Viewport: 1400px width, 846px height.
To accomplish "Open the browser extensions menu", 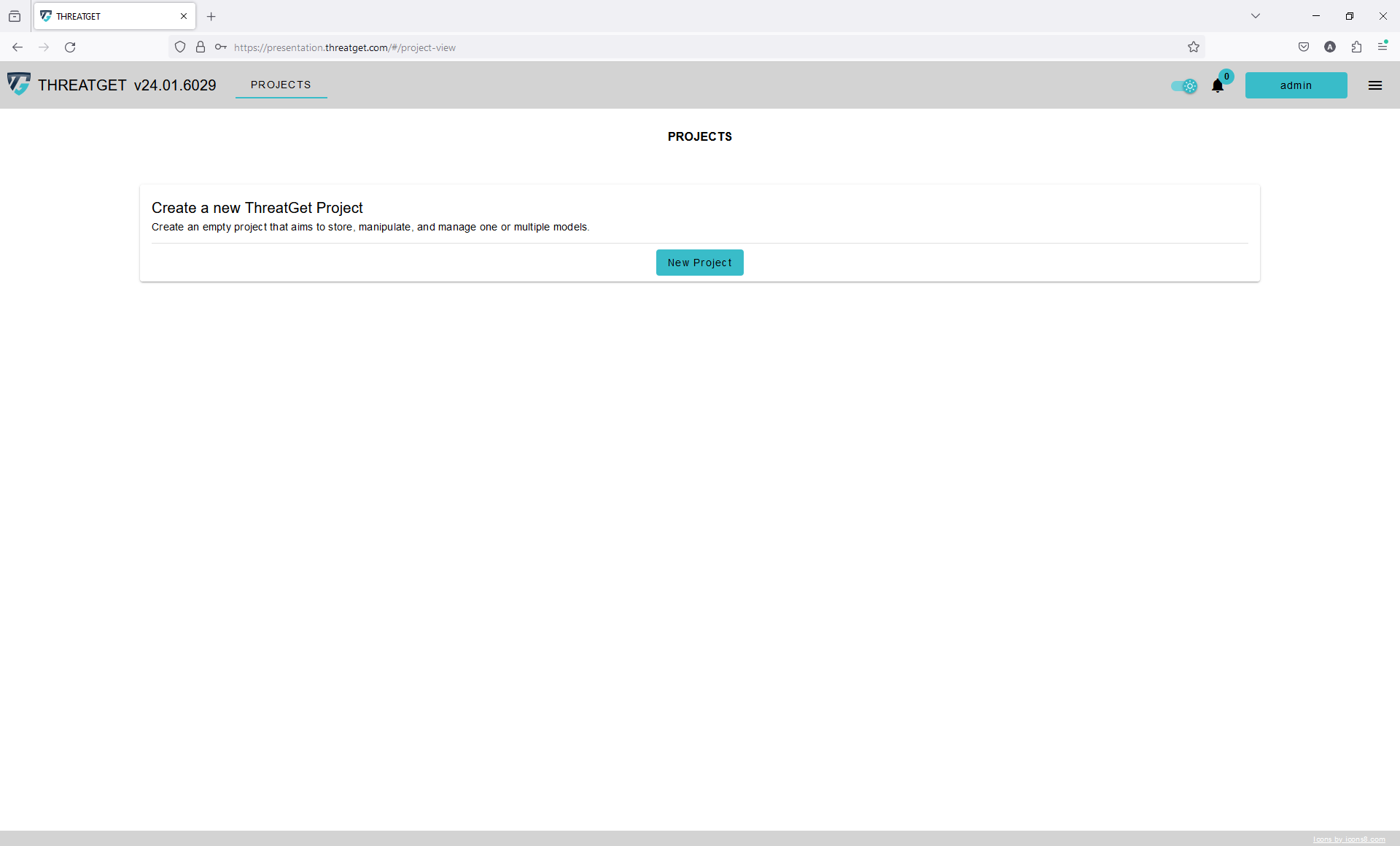I will (1356, 47).
